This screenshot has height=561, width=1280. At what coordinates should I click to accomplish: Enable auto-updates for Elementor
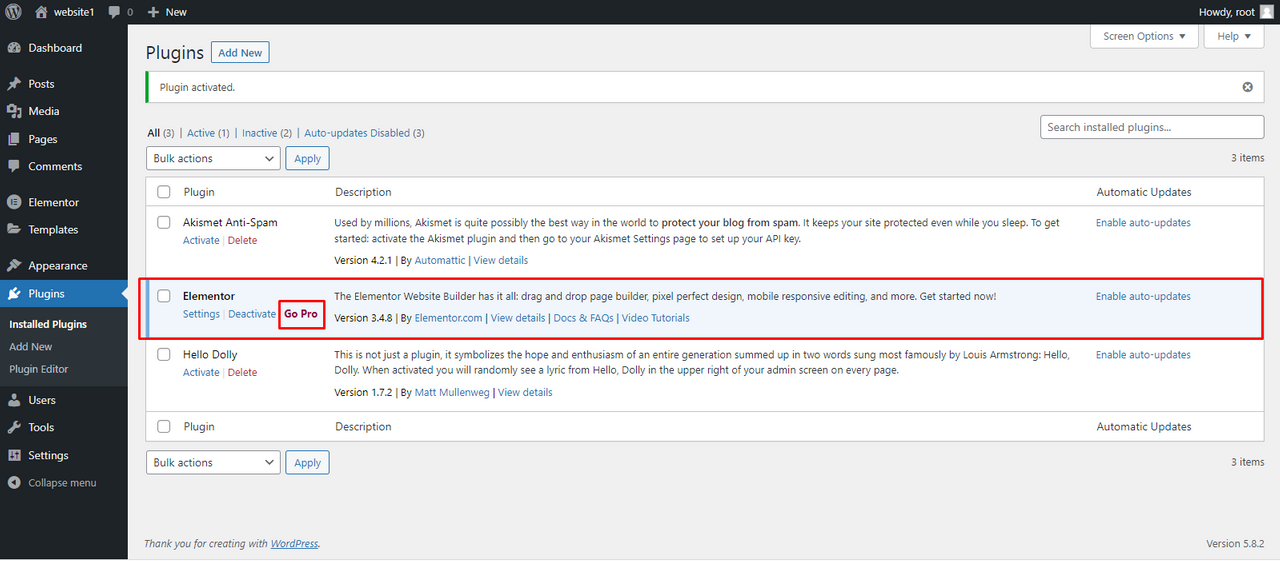pos(1143,296)
